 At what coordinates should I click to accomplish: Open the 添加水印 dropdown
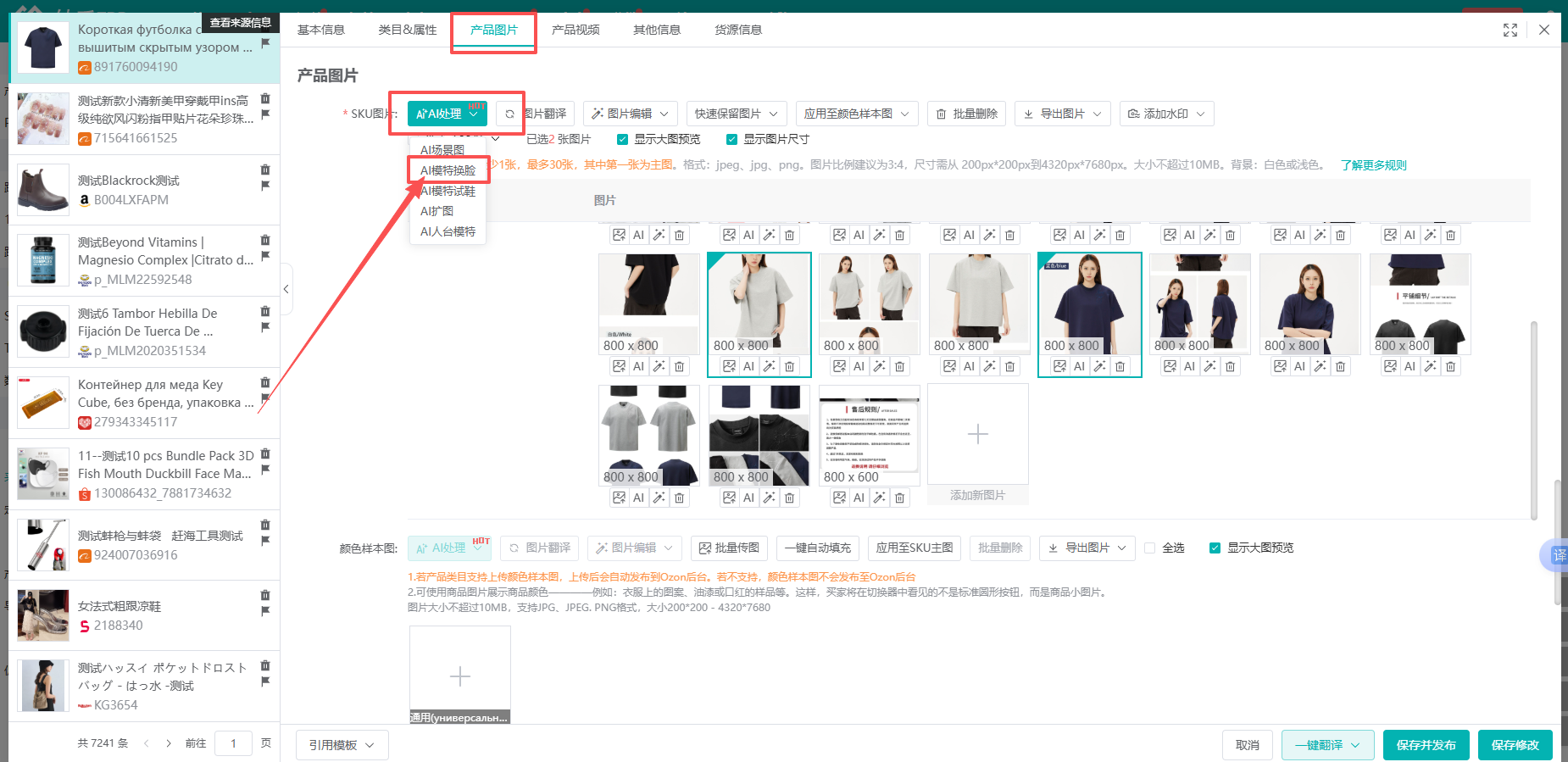(1166, 114)
